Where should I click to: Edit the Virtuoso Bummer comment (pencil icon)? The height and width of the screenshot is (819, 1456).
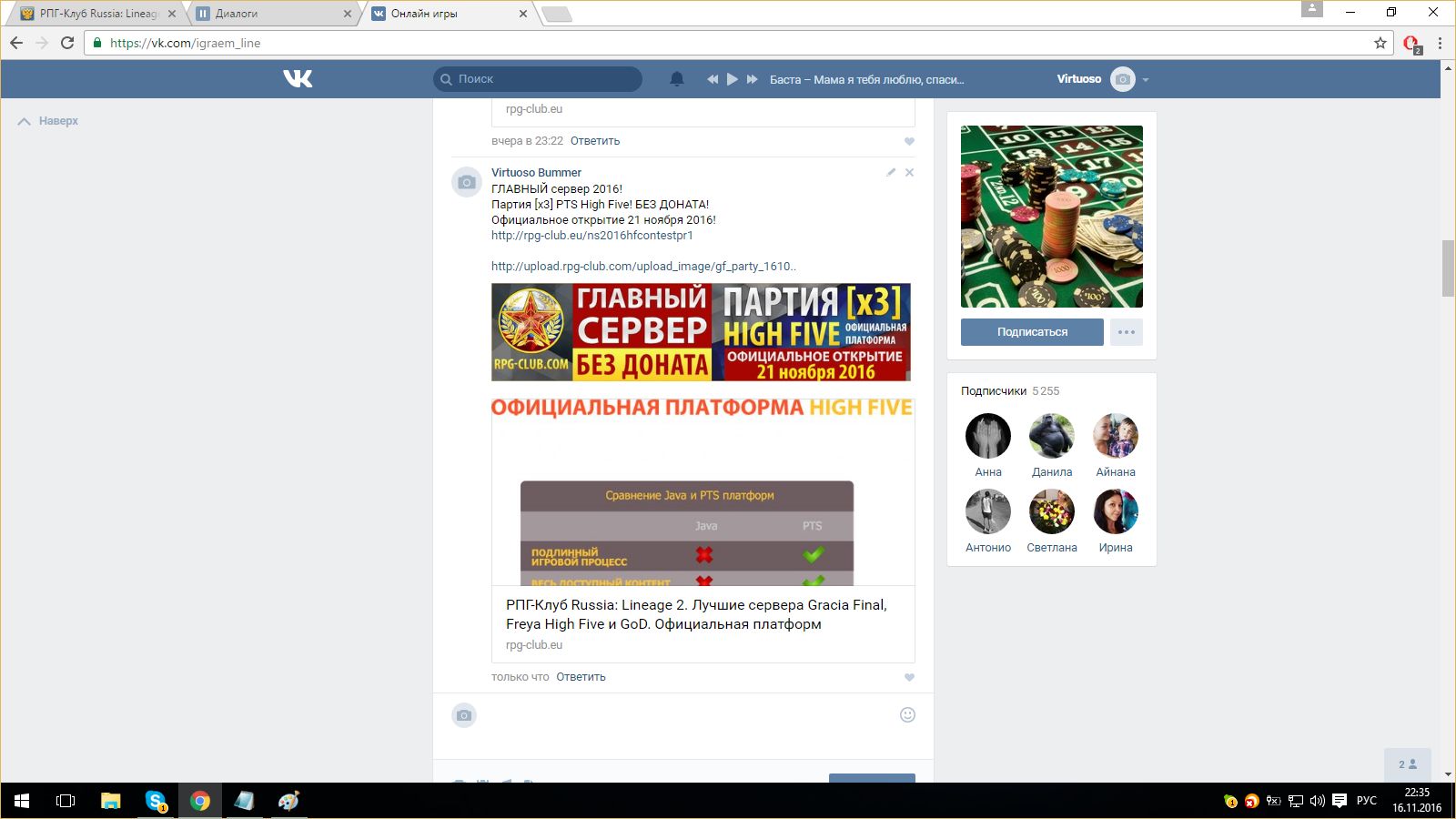pyautogui.click(x=891, y=172)
